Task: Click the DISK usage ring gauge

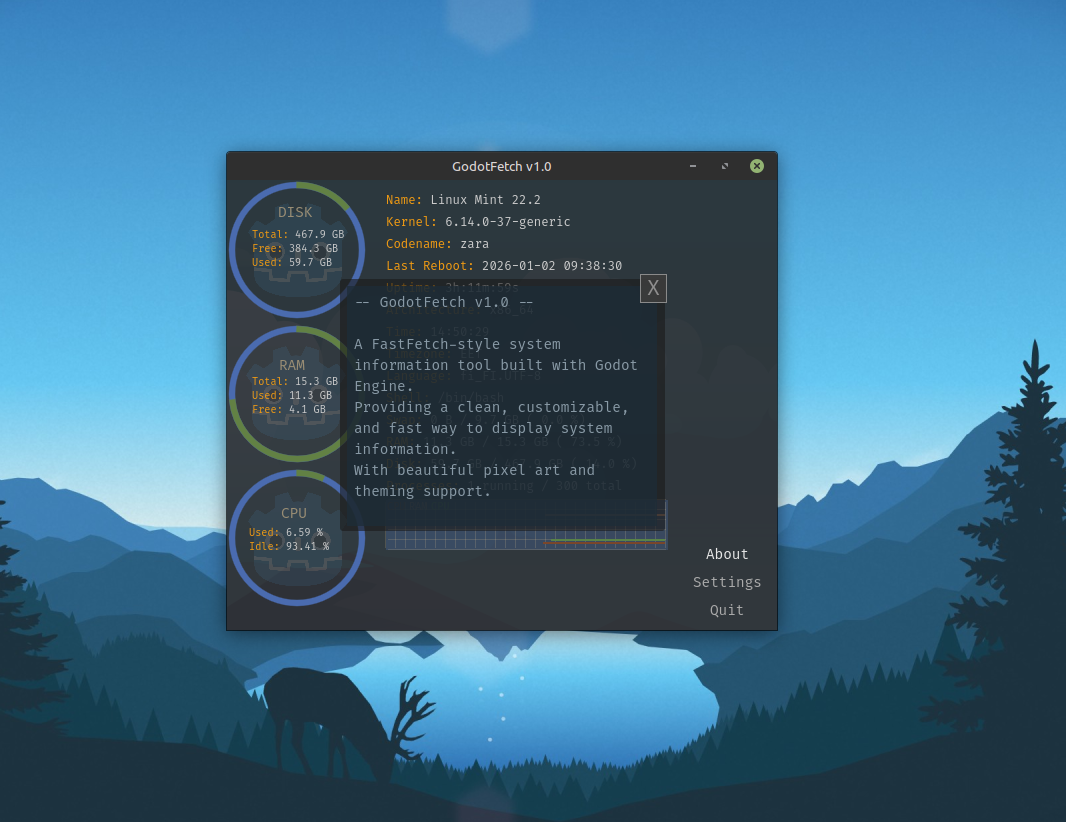Action: click(x=296, y=249)
